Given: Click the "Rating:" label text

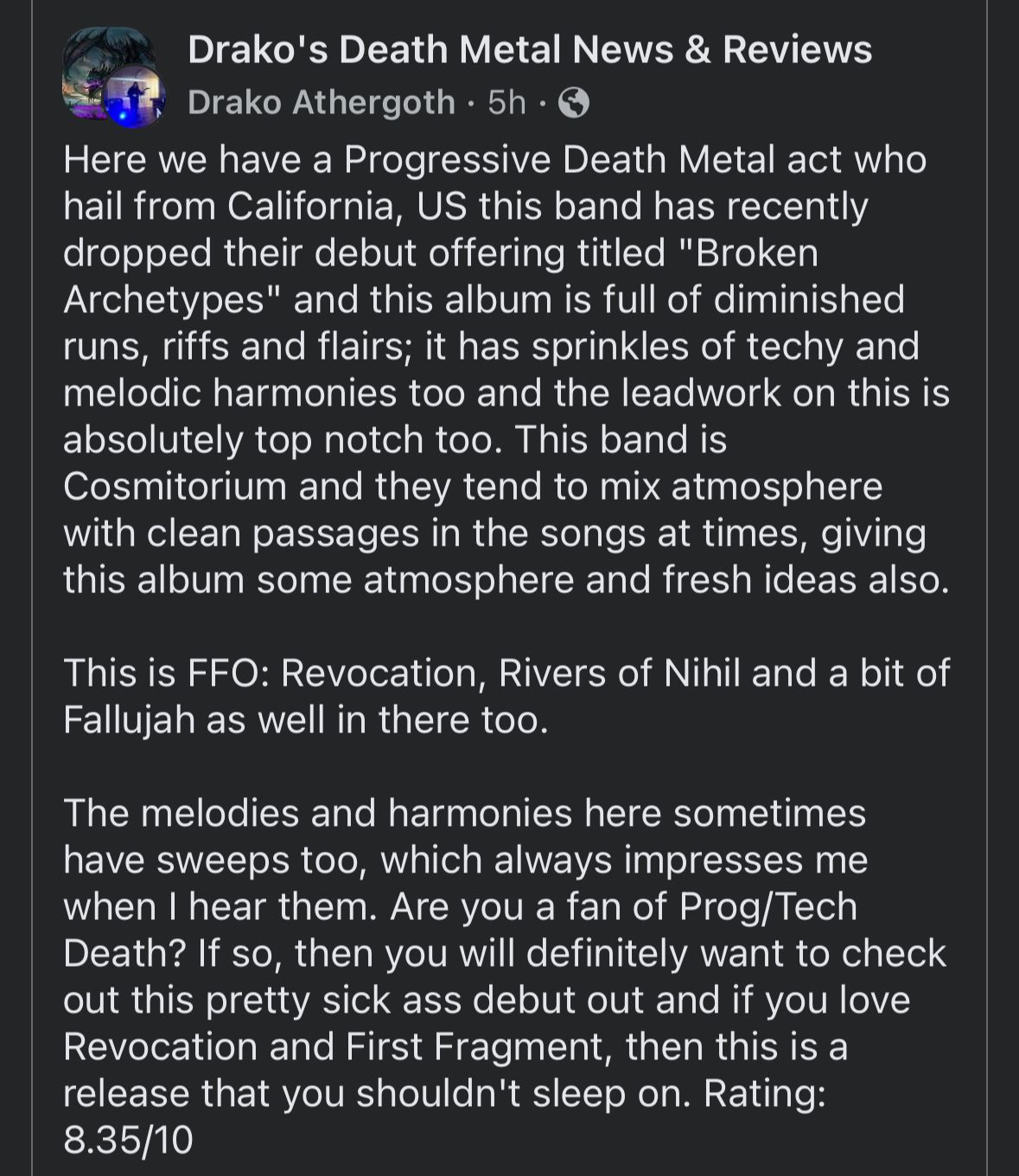Looking at the screenshot, I should (764, 1094).
